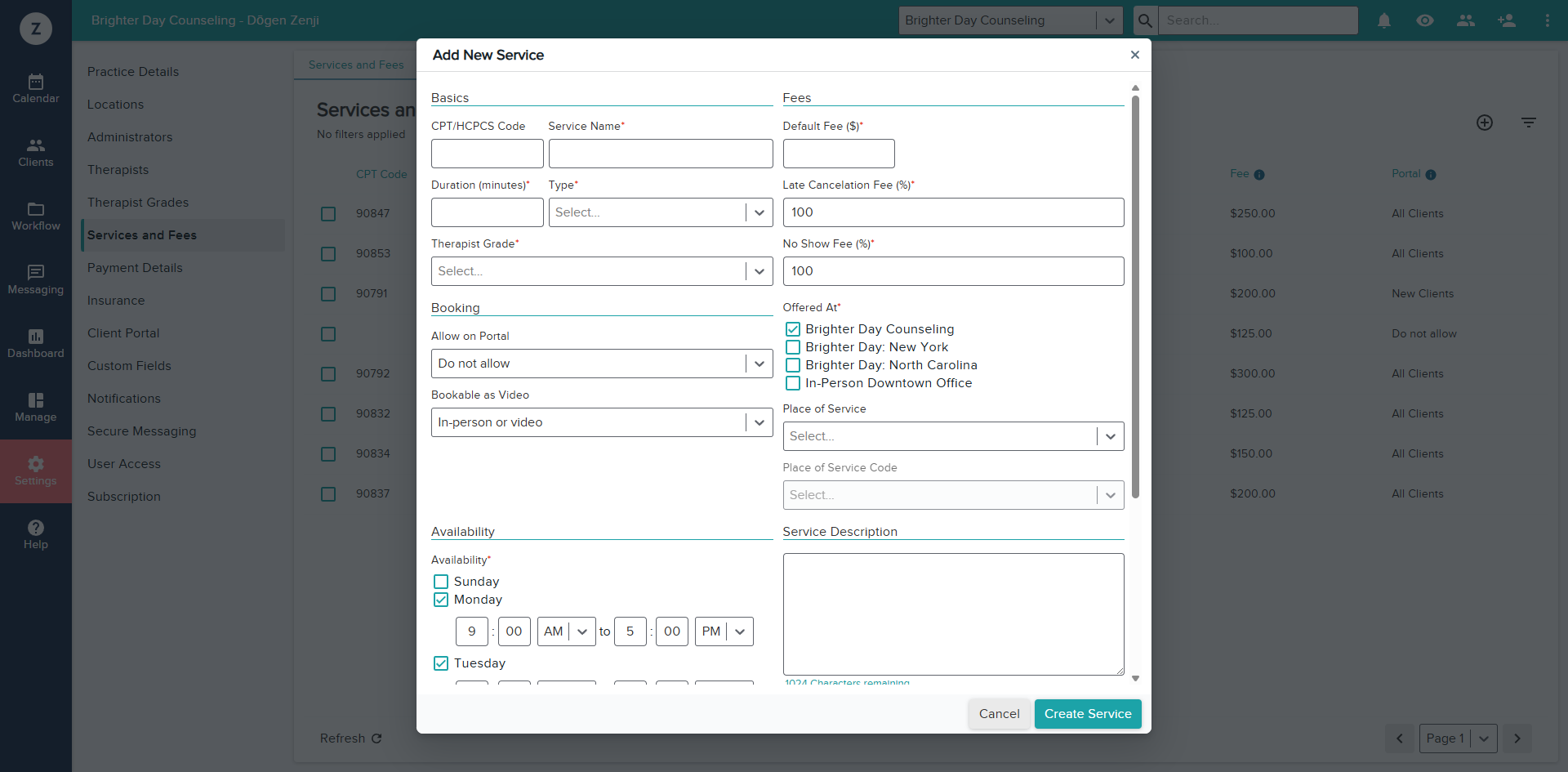The width and height of the screenshot is (1568, 772).
Task: Open the three-dot more options menu
Action: [1548, 20]
